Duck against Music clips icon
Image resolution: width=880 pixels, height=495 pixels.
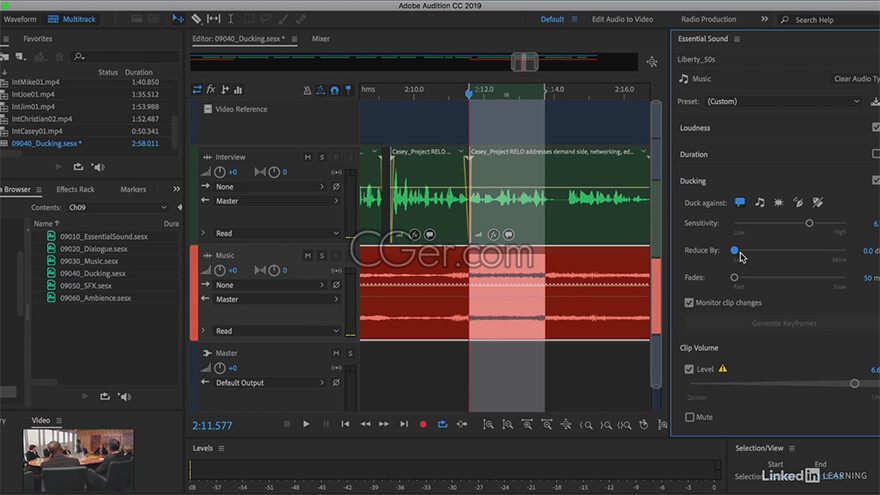tap(759, 203)
